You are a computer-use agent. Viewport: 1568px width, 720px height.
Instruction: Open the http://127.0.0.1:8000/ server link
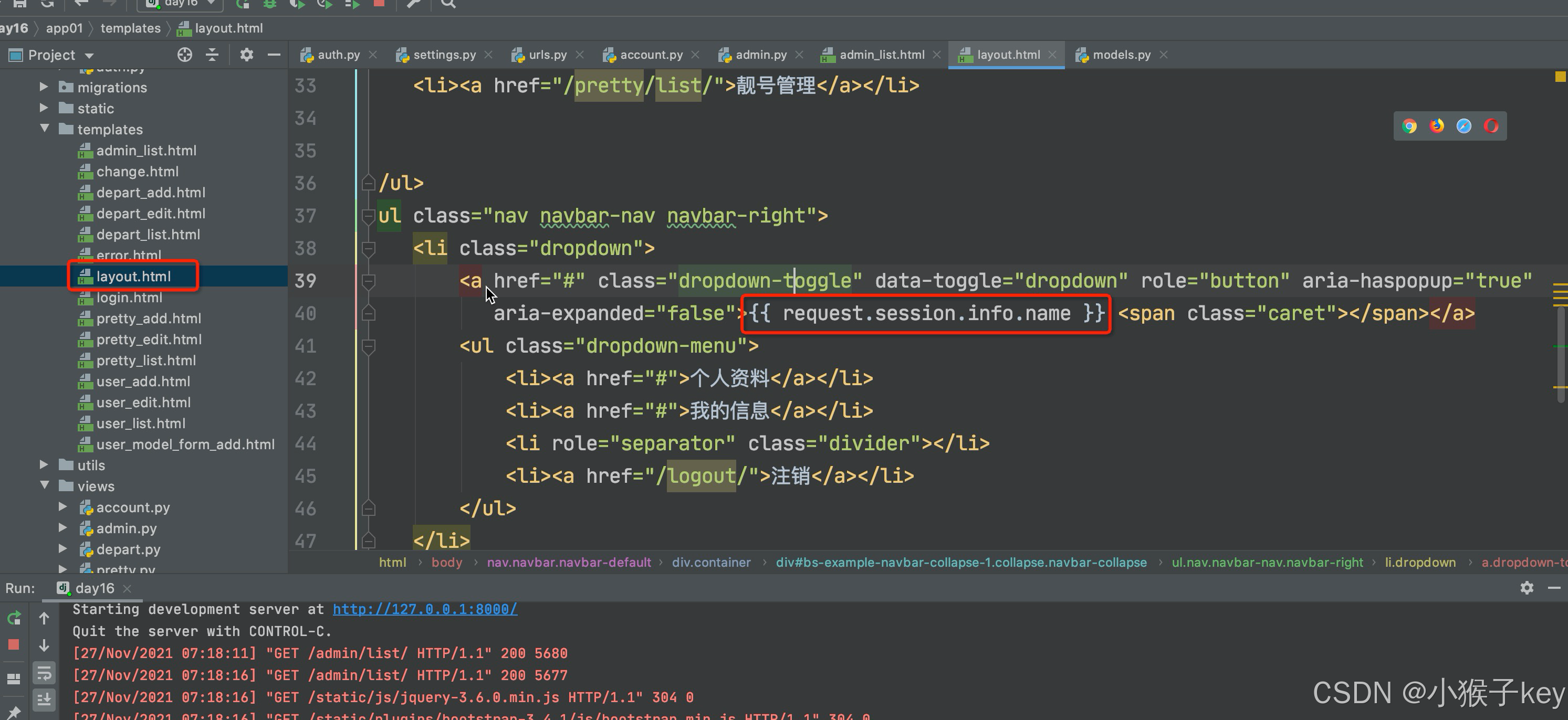(424, 609)
